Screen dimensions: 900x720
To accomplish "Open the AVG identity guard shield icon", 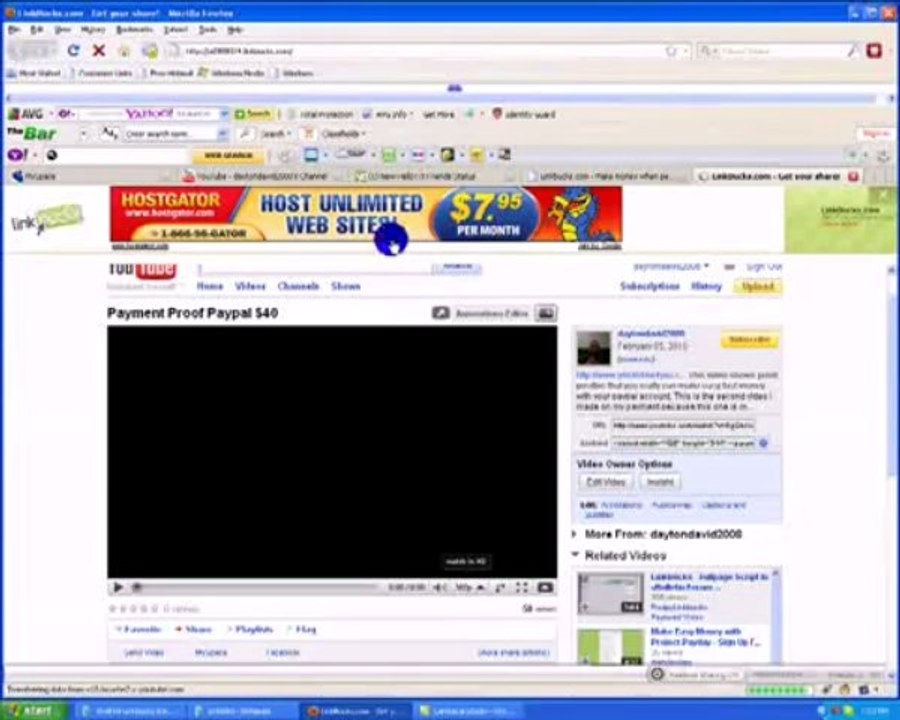I will (497, 114).
